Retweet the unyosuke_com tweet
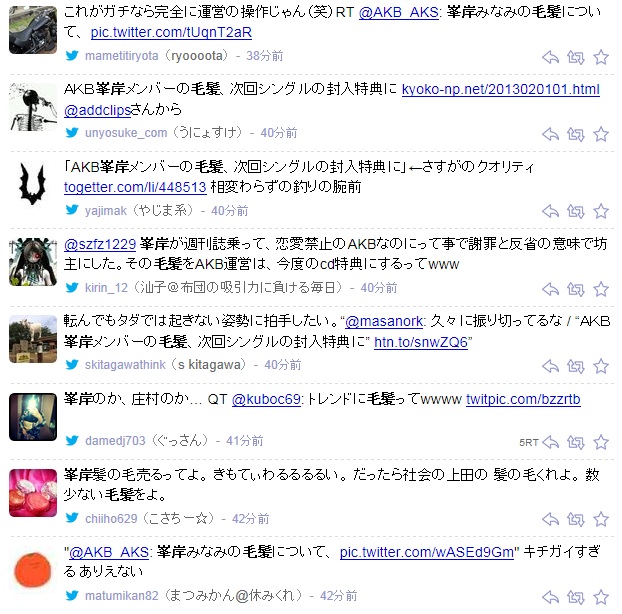This screenshot has height=614, width=622. 576,134
